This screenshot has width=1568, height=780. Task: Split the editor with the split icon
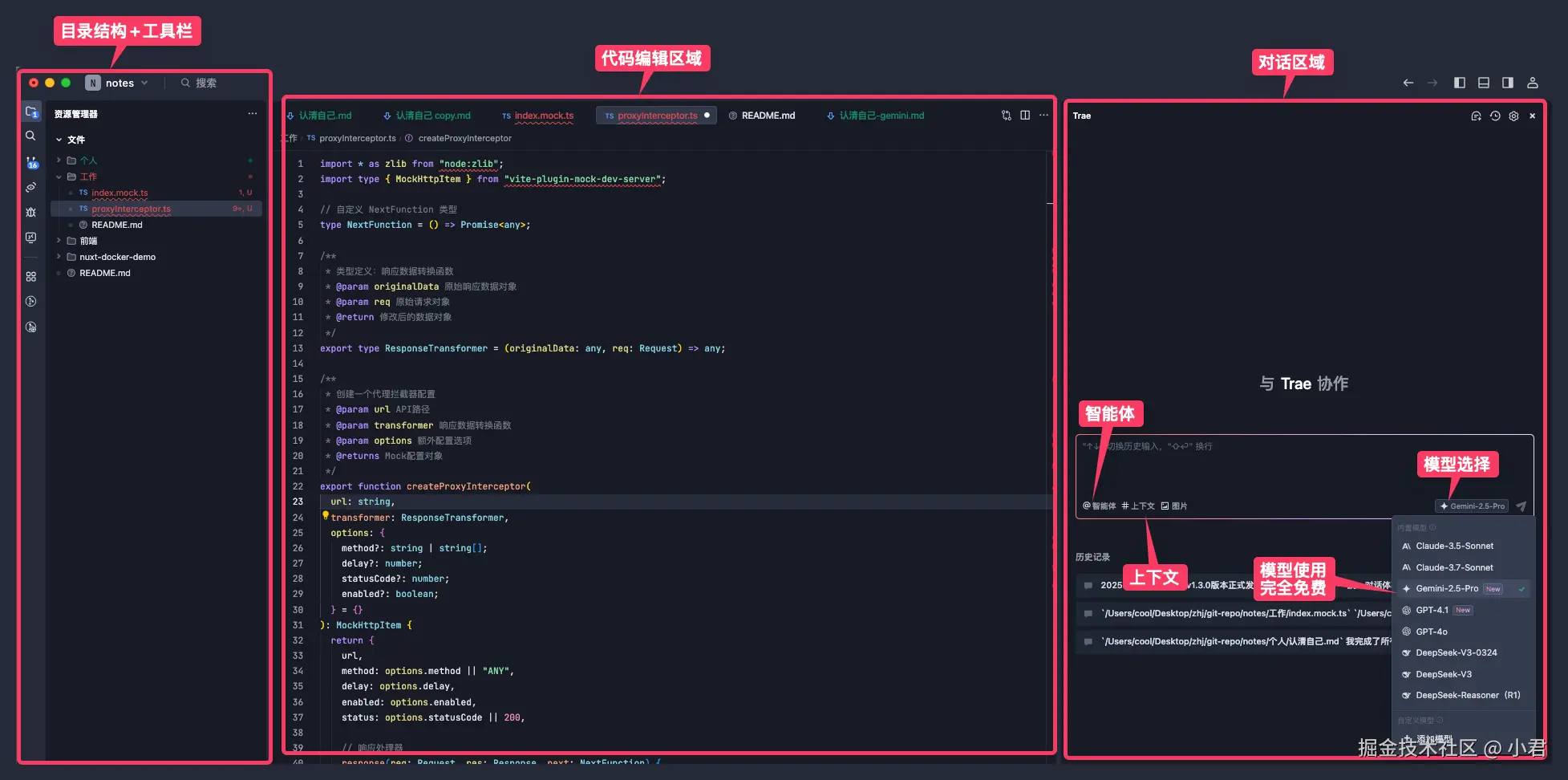point(1025,116)
